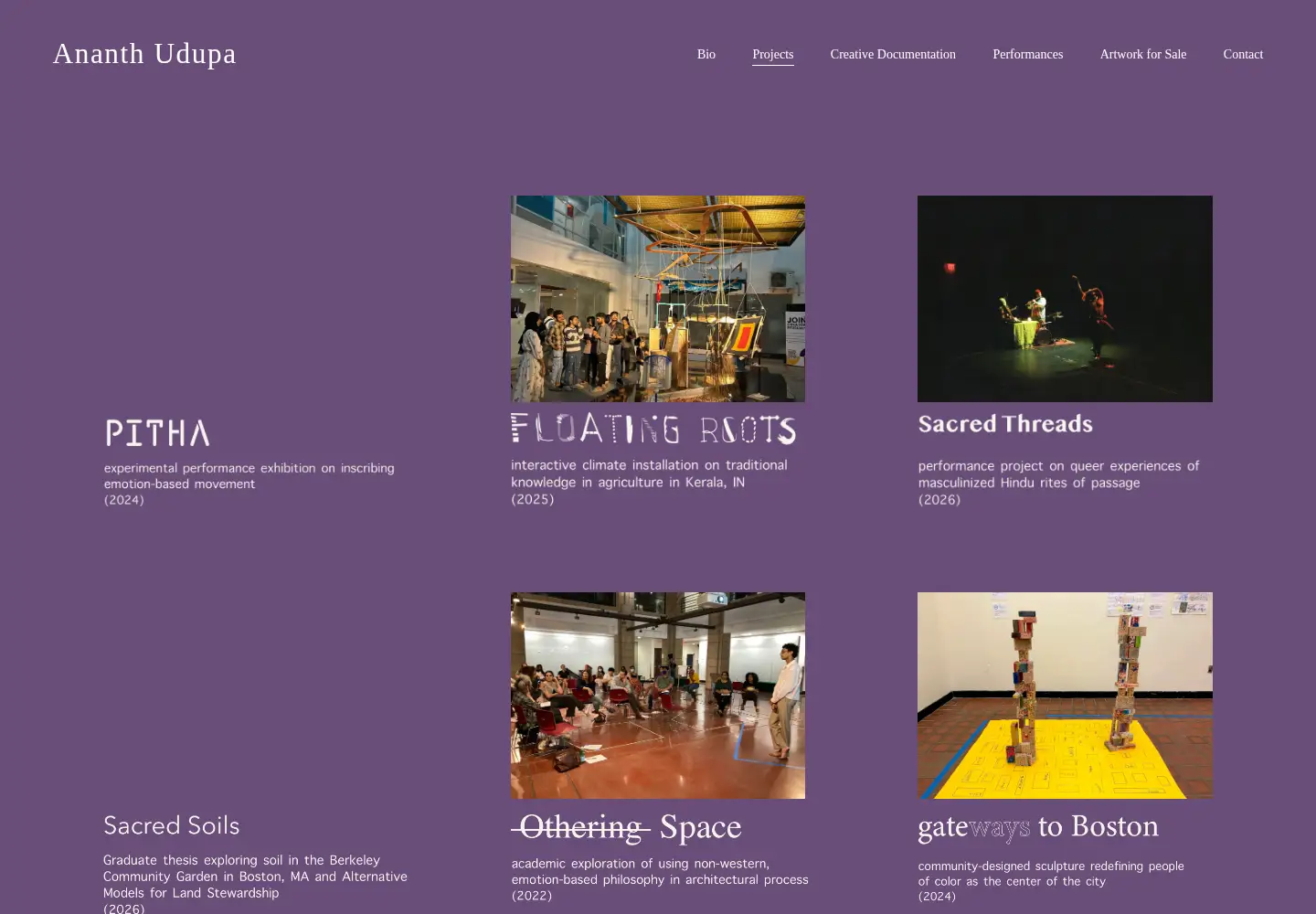Click text 'community-designed sculpture redefining people'
The width and height of the screenshot is (1316, 914).
[1051, 866]
